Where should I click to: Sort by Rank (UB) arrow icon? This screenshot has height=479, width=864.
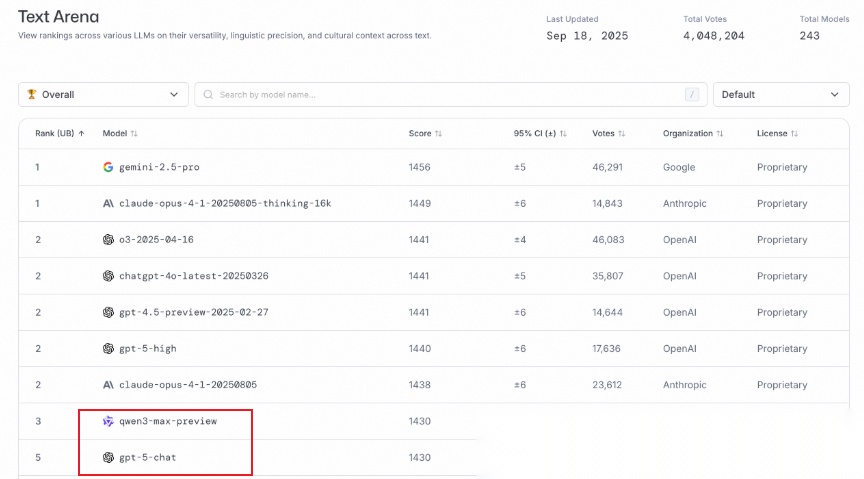tap(82, 133)
